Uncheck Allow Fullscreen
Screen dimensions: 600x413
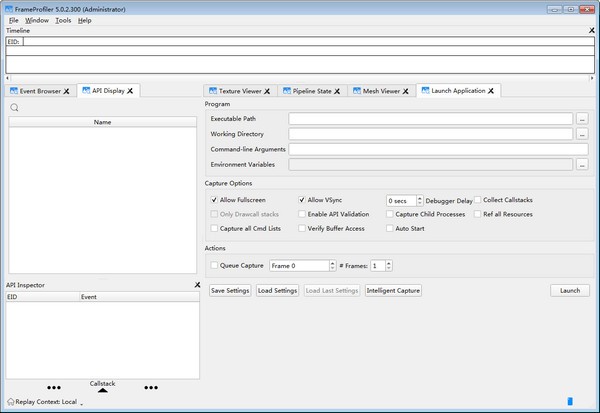(214, 200)
